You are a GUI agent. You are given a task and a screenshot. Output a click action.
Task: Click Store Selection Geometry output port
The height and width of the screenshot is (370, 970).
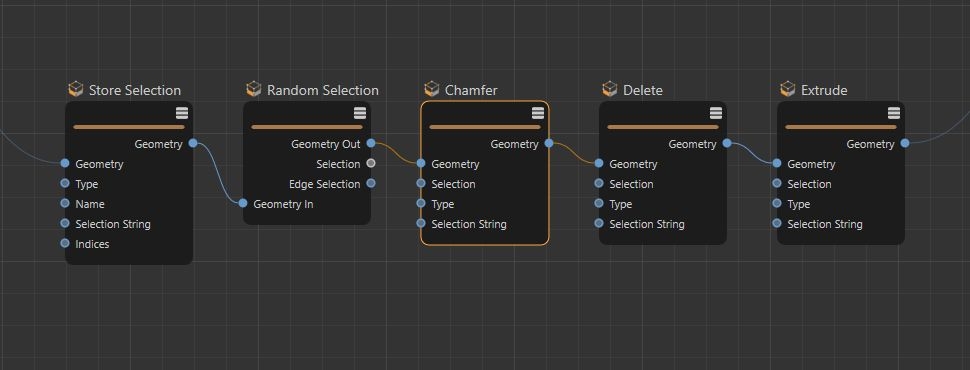[193, 143]
